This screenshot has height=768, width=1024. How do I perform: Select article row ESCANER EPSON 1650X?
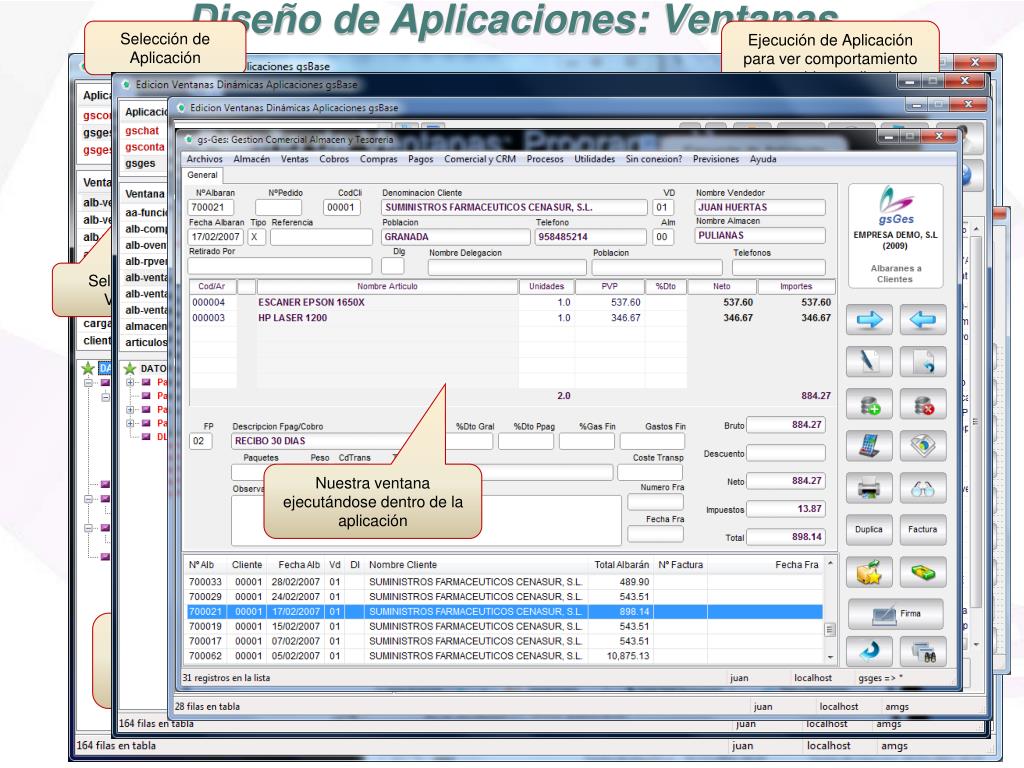click(x=511, y=302)
